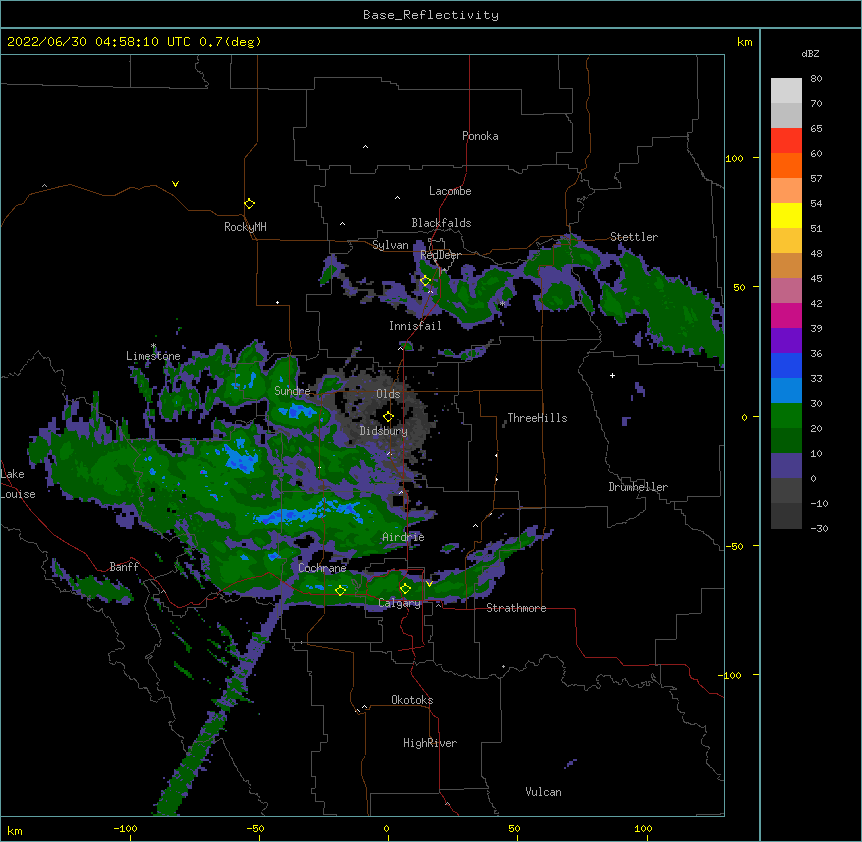Viewport: 862px width, 842px height.
Task: Click the dBZ legend heading
Action: (810, 54)
